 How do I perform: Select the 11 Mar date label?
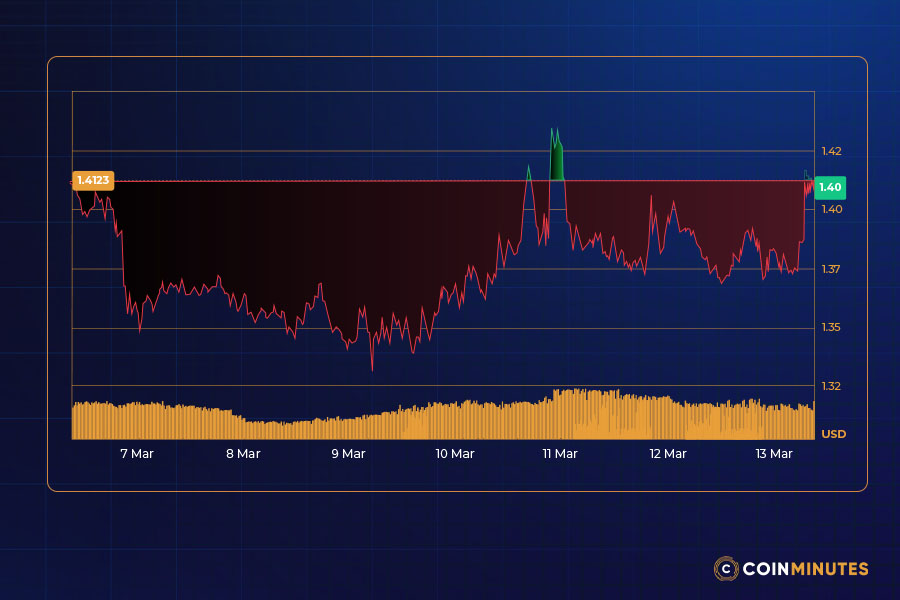[x=560, y=454]
